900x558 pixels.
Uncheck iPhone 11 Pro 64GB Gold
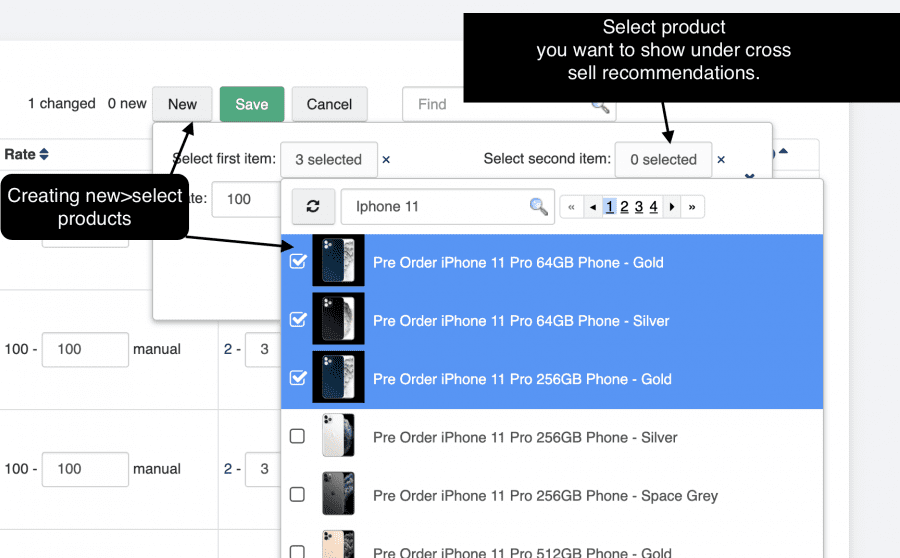(x=297, y=262)
